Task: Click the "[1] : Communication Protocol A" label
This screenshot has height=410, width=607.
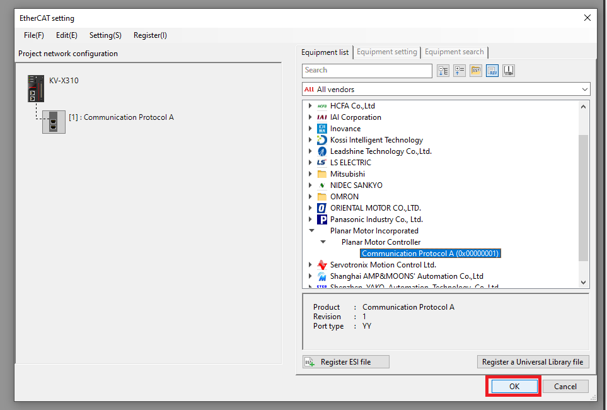Action: pyautogui.click(x=121, y=117)
